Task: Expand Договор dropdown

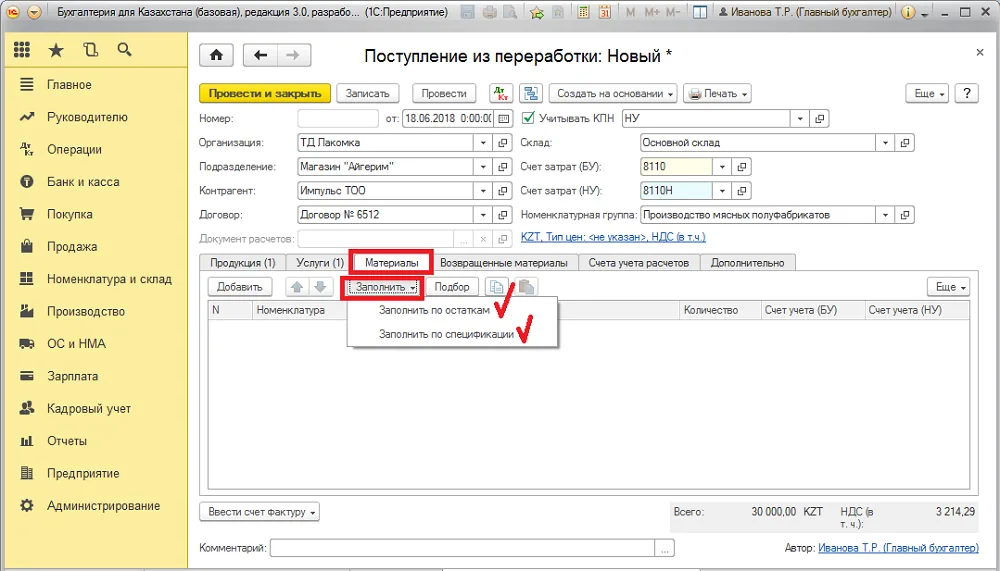Action: pyautogui.click(x=483, y=215)
